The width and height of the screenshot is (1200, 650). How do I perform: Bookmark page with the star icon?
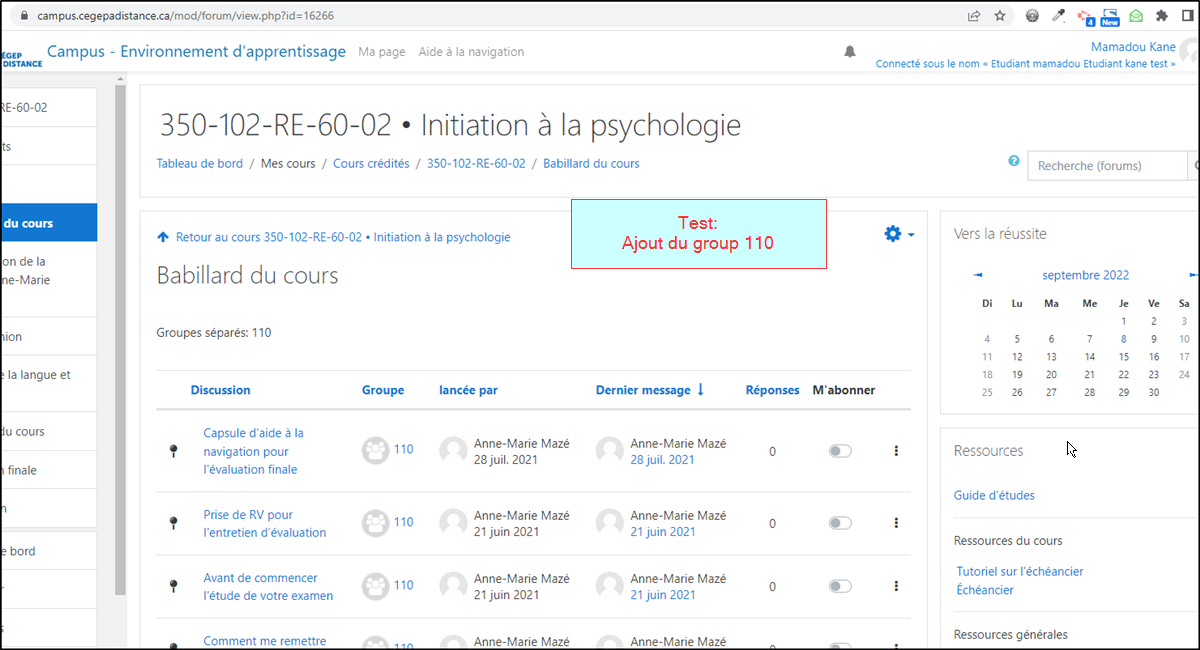(1000, 16)
